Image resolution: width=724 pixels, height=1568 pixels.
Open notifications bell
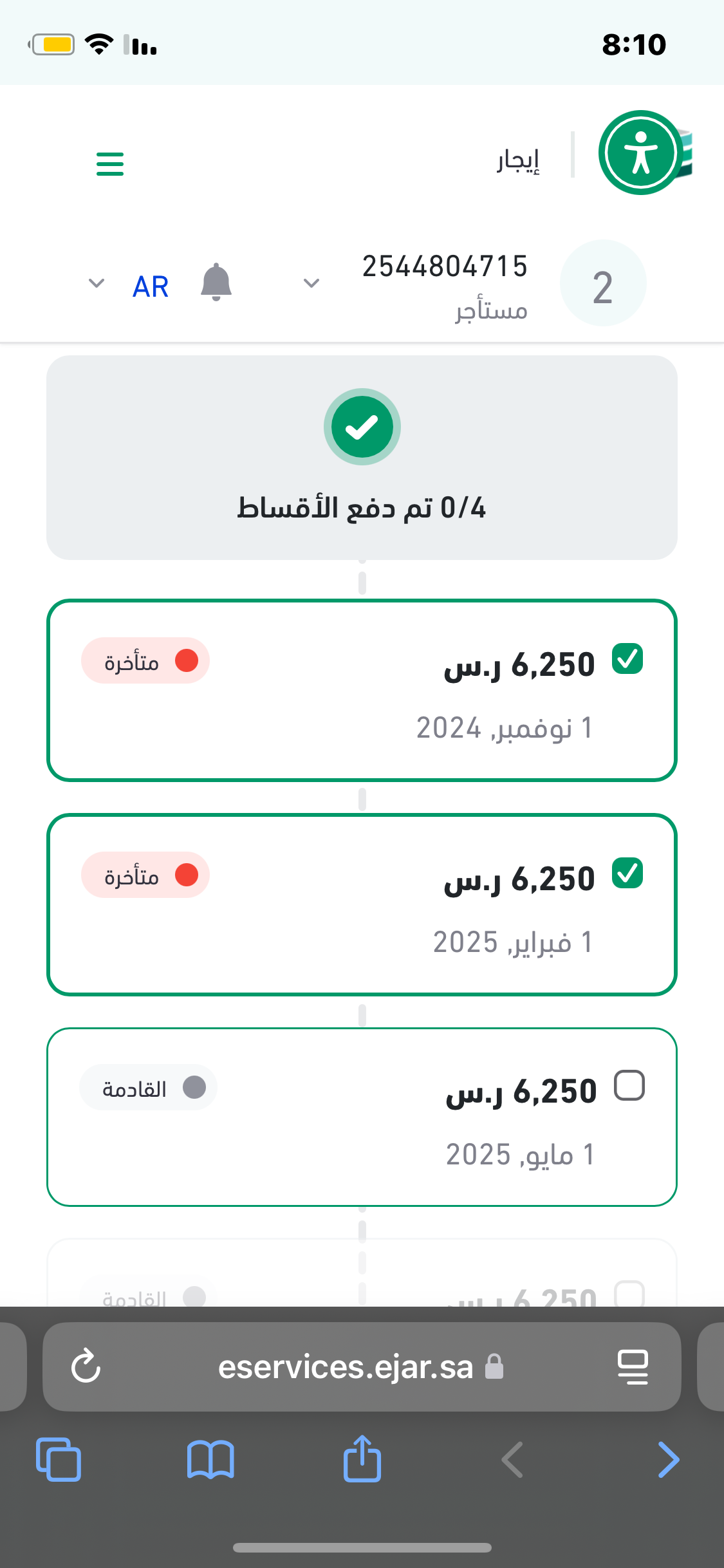click(216, 283)
